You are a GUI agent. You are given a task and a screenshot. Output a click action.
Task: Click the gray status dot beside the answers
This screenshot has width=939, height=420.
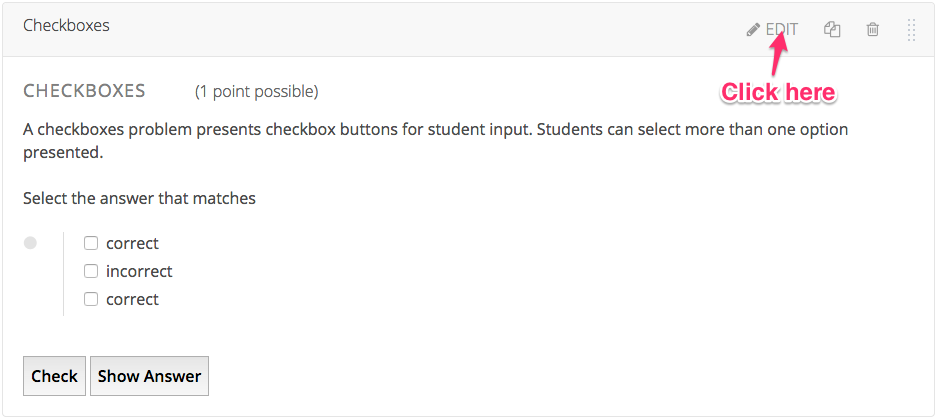[30, 243]
